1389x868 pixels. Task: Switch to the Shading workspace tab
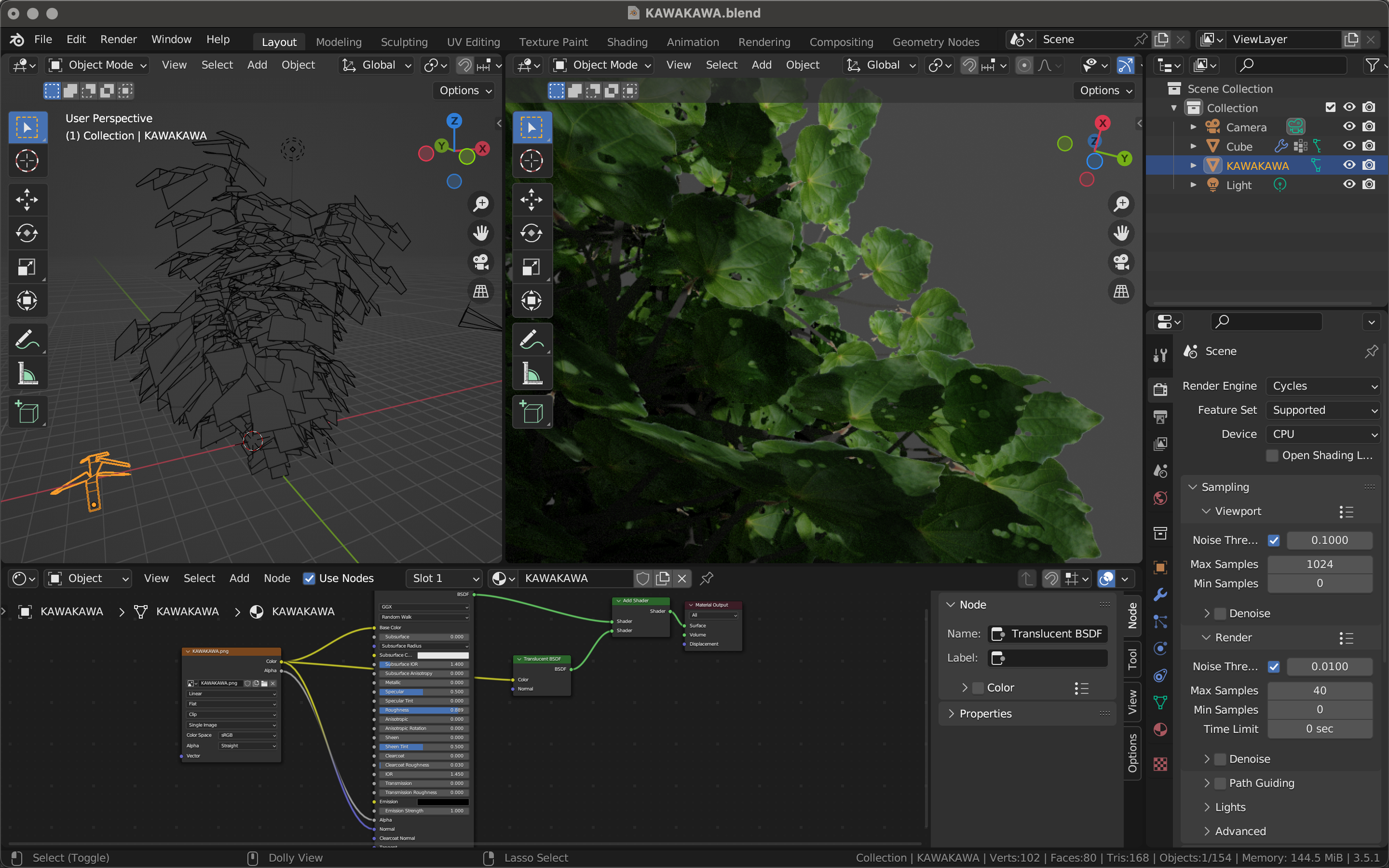627,42
